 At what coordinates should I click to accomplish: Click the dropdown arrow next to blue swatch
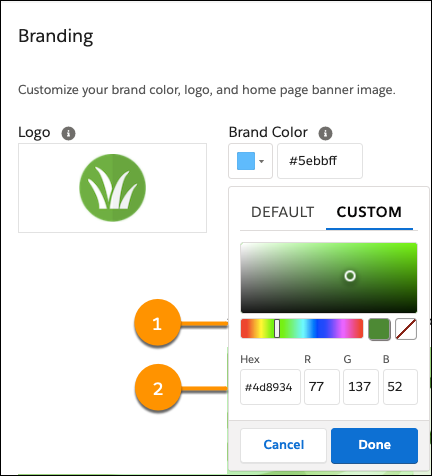point(261,161)
